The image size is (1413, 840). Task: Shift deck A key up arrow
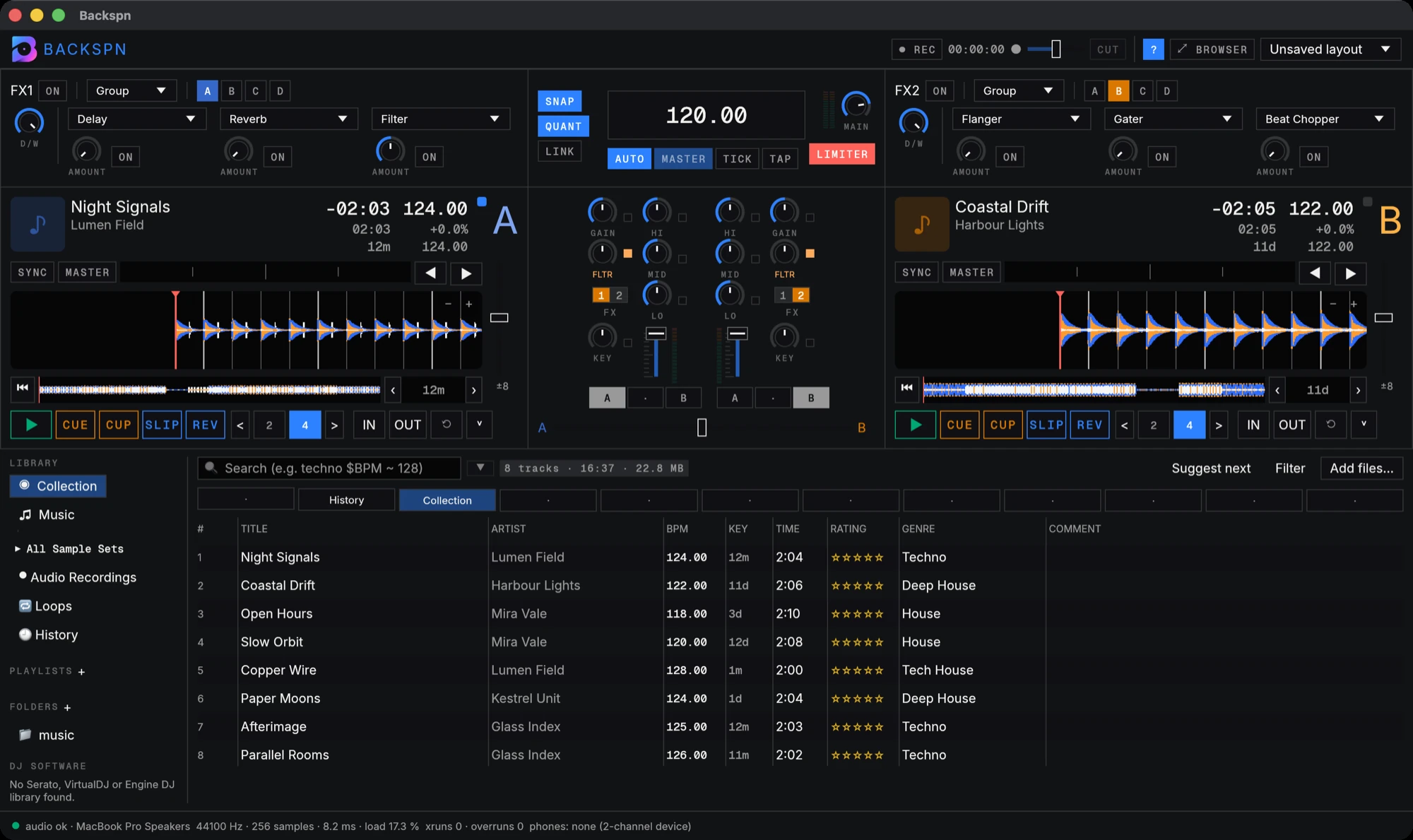(474, 389)
